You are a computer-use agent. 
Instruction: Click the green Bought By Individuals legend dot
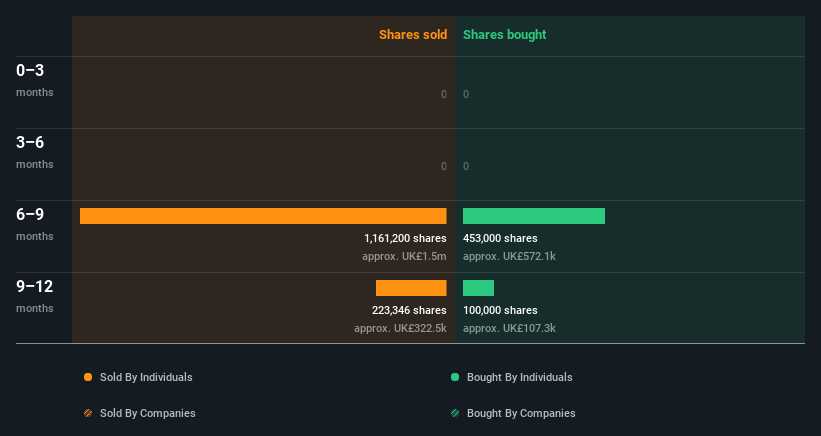(455, 377)
